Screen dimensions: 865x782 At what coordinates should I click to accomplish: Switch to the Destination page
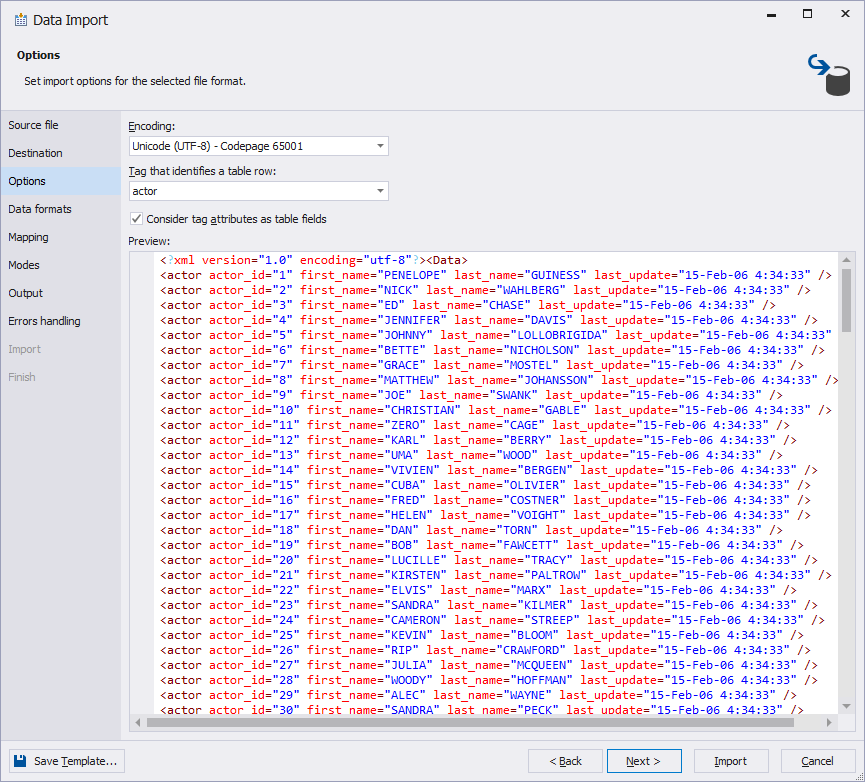pyautogui.click(x=35, y=153)
